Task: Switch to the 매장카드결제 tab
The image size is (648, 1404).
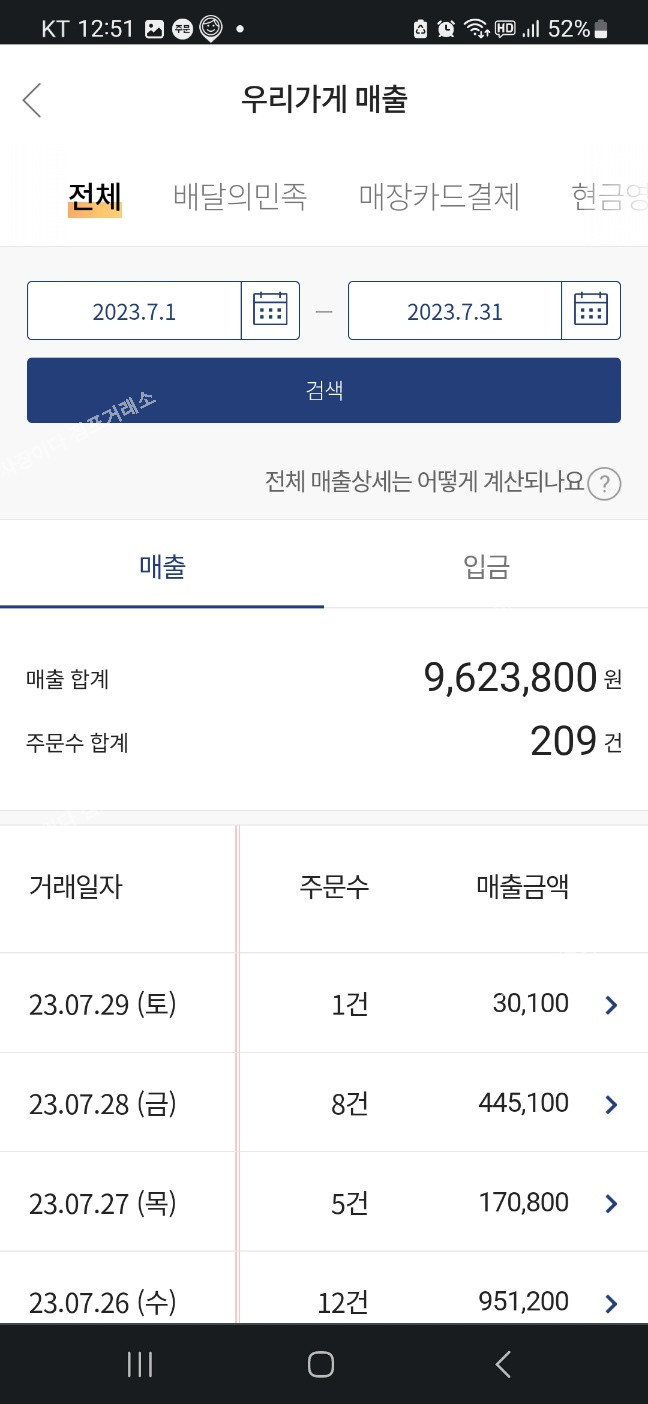Action: click(439, 196)
